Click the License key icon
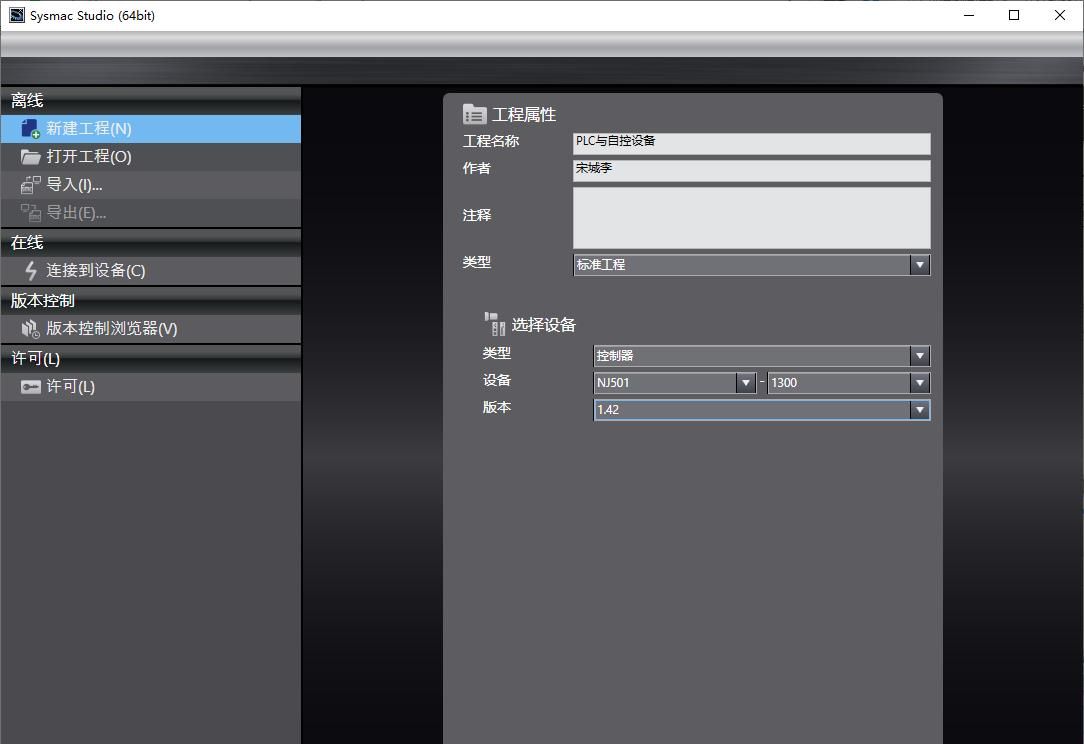 [x=30, y=387]
